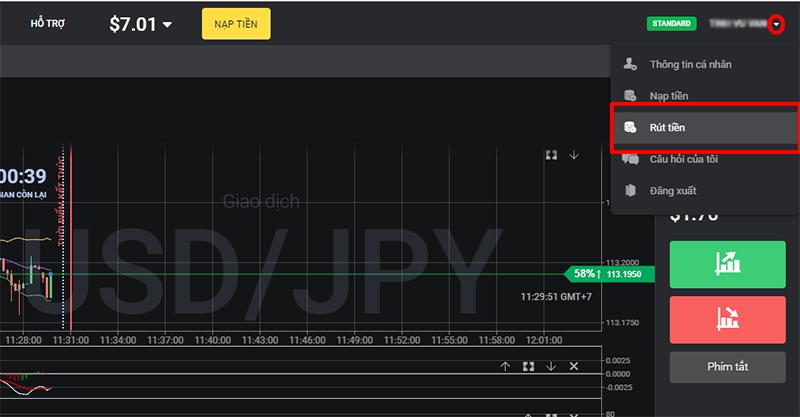This screenshot has width=800, height=417.
Task: Open Câu hỏi của tôi menu entry
Action: [683, 159]
